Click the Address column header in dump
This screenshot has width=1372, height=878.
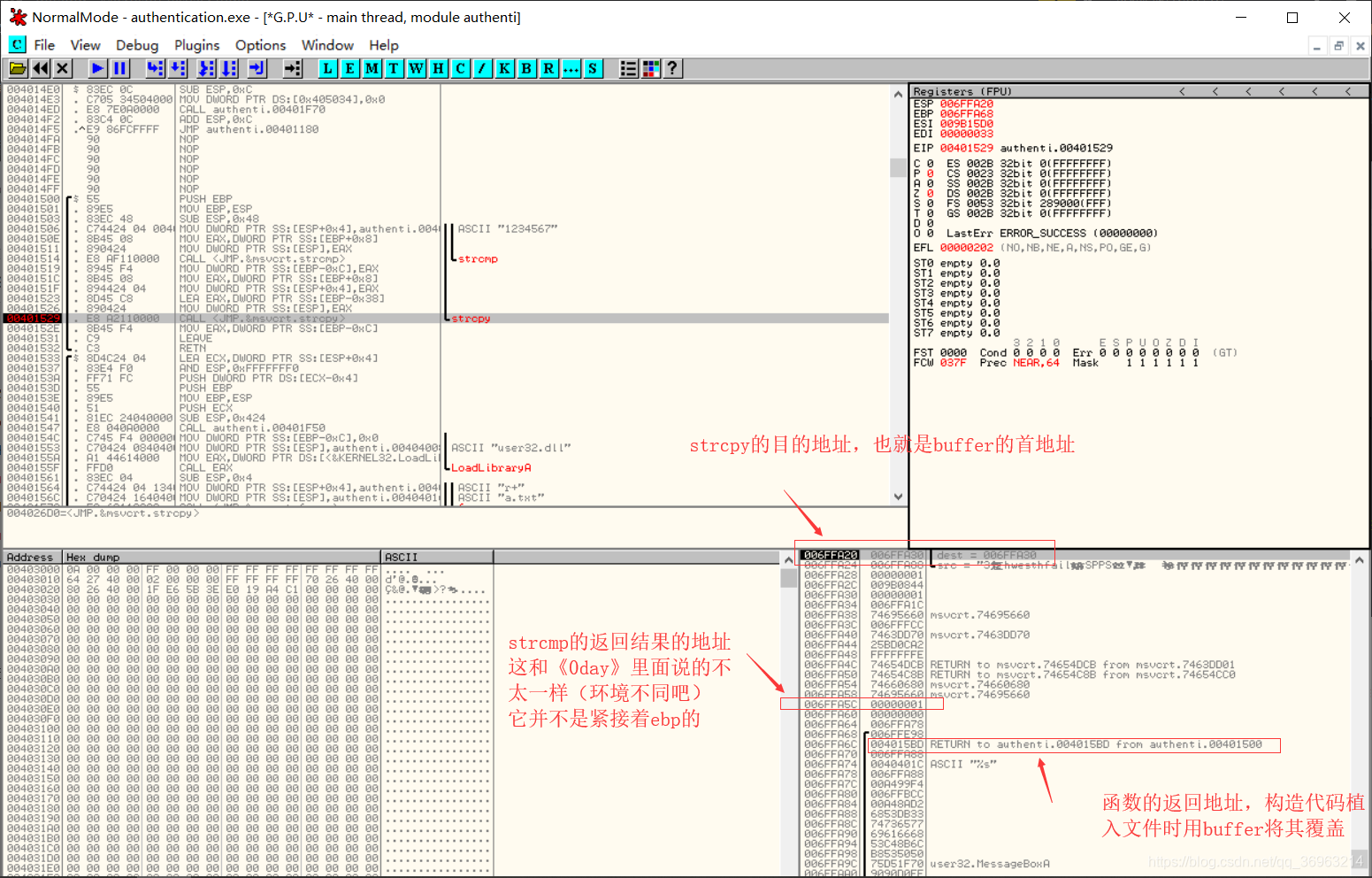33,558
